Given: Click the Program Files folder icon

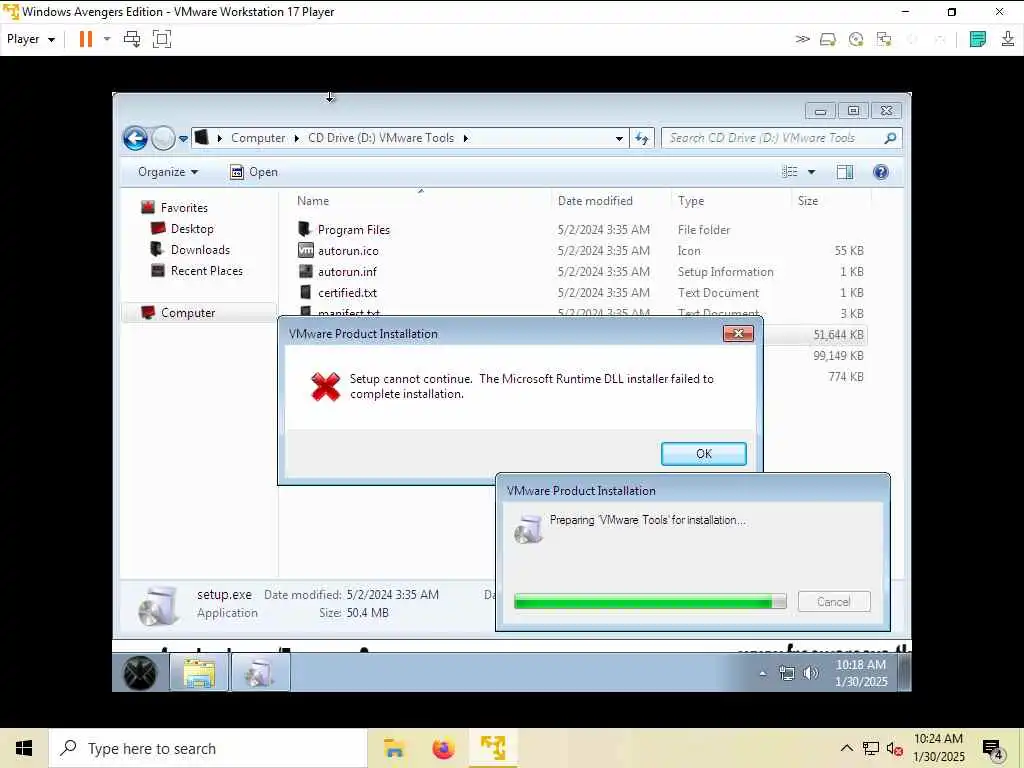Looking at the screenshot, I should [x=305, y=229].
